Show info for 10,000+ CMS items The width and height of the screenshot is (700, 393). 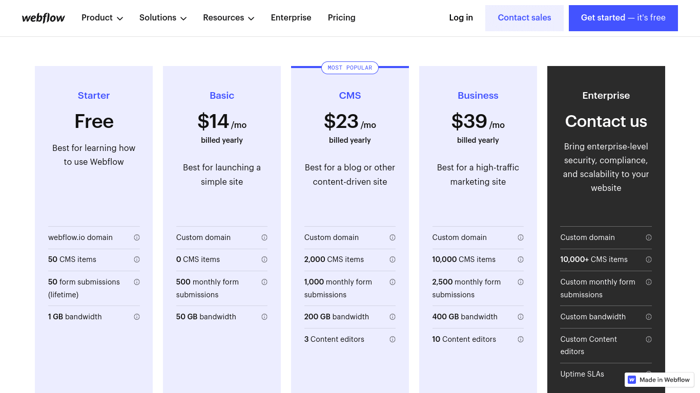(x=649, y=259)
